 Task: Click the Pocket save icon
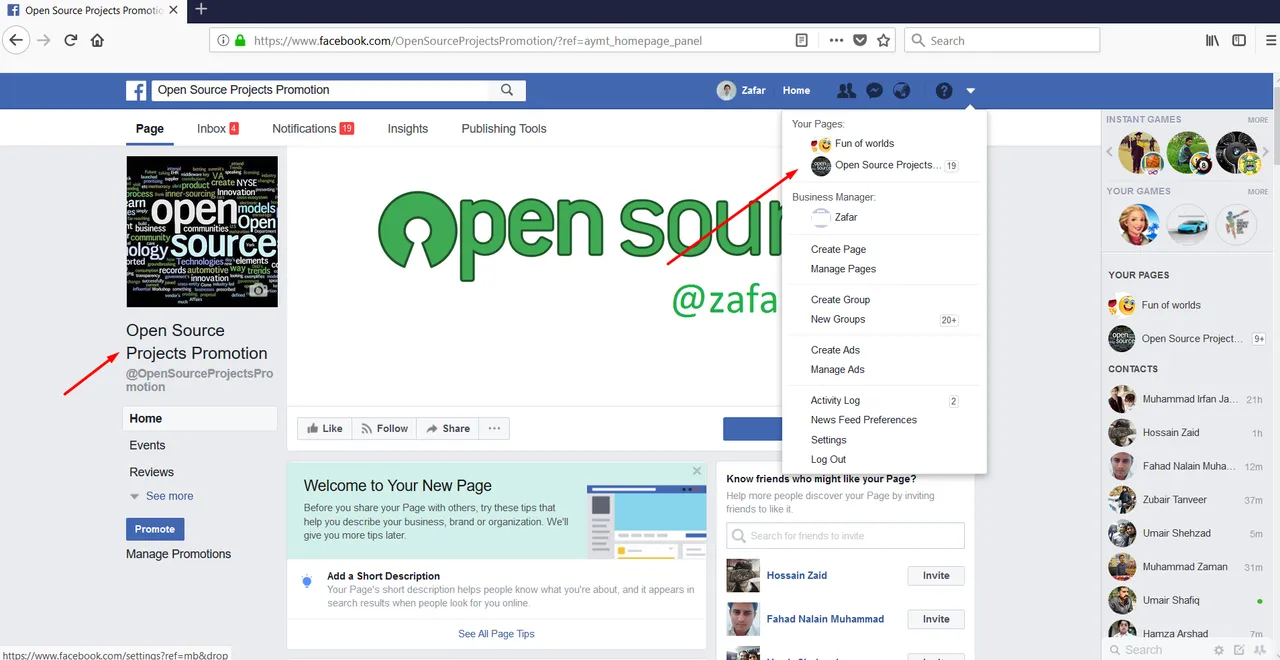[860, 40]
